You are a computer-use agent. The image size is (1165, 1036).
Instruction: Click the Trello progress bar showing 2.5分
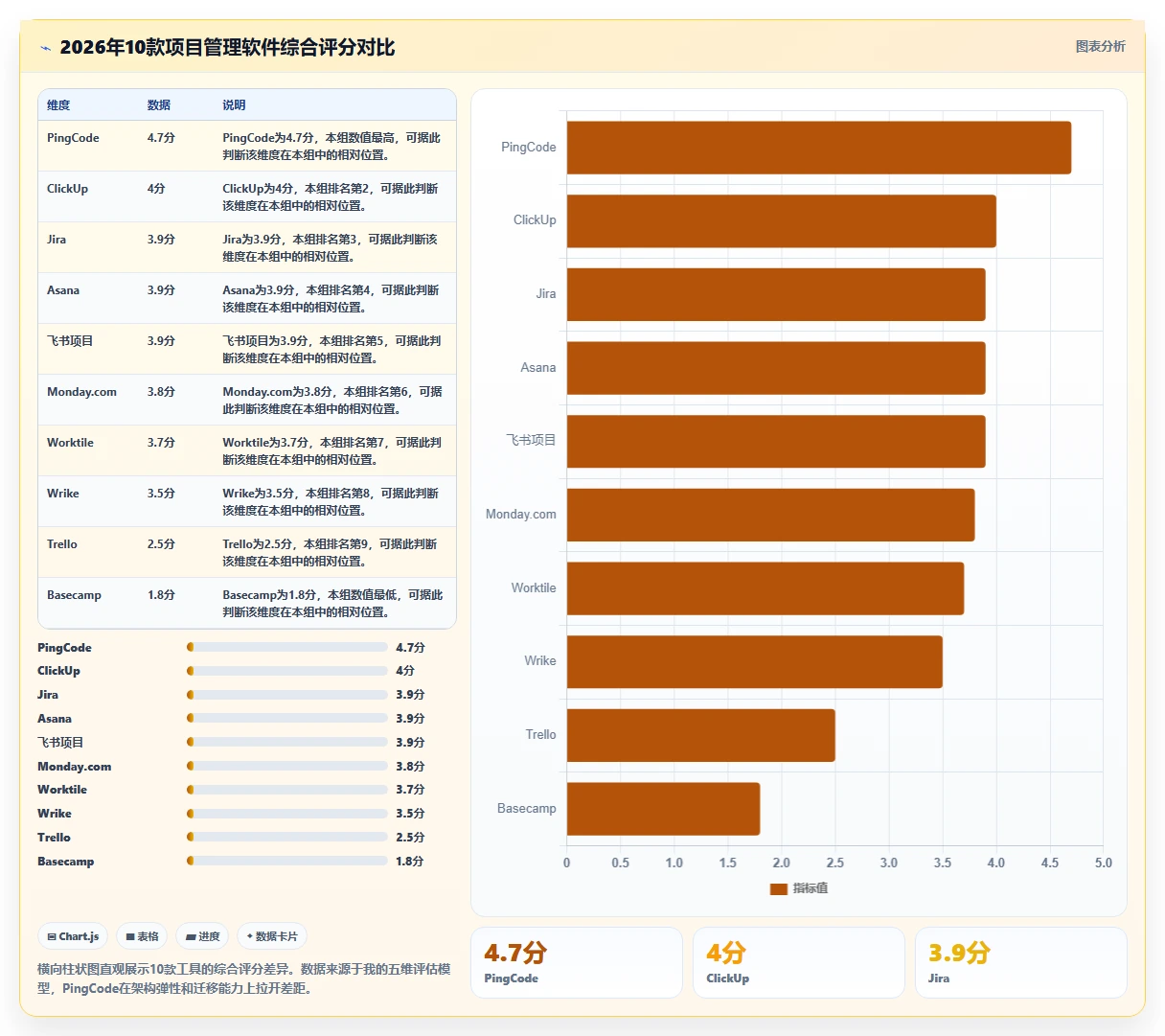(x=287, y=837)
